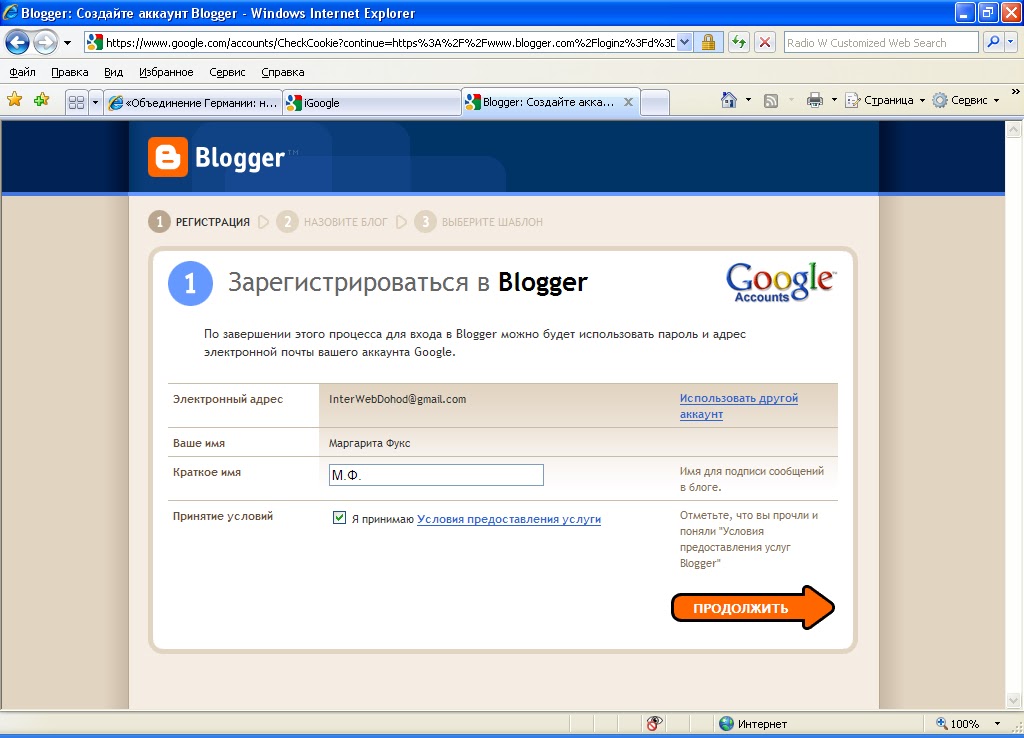Click the НАЗОВИТЕ БЛОГ step label

[345, 222]
